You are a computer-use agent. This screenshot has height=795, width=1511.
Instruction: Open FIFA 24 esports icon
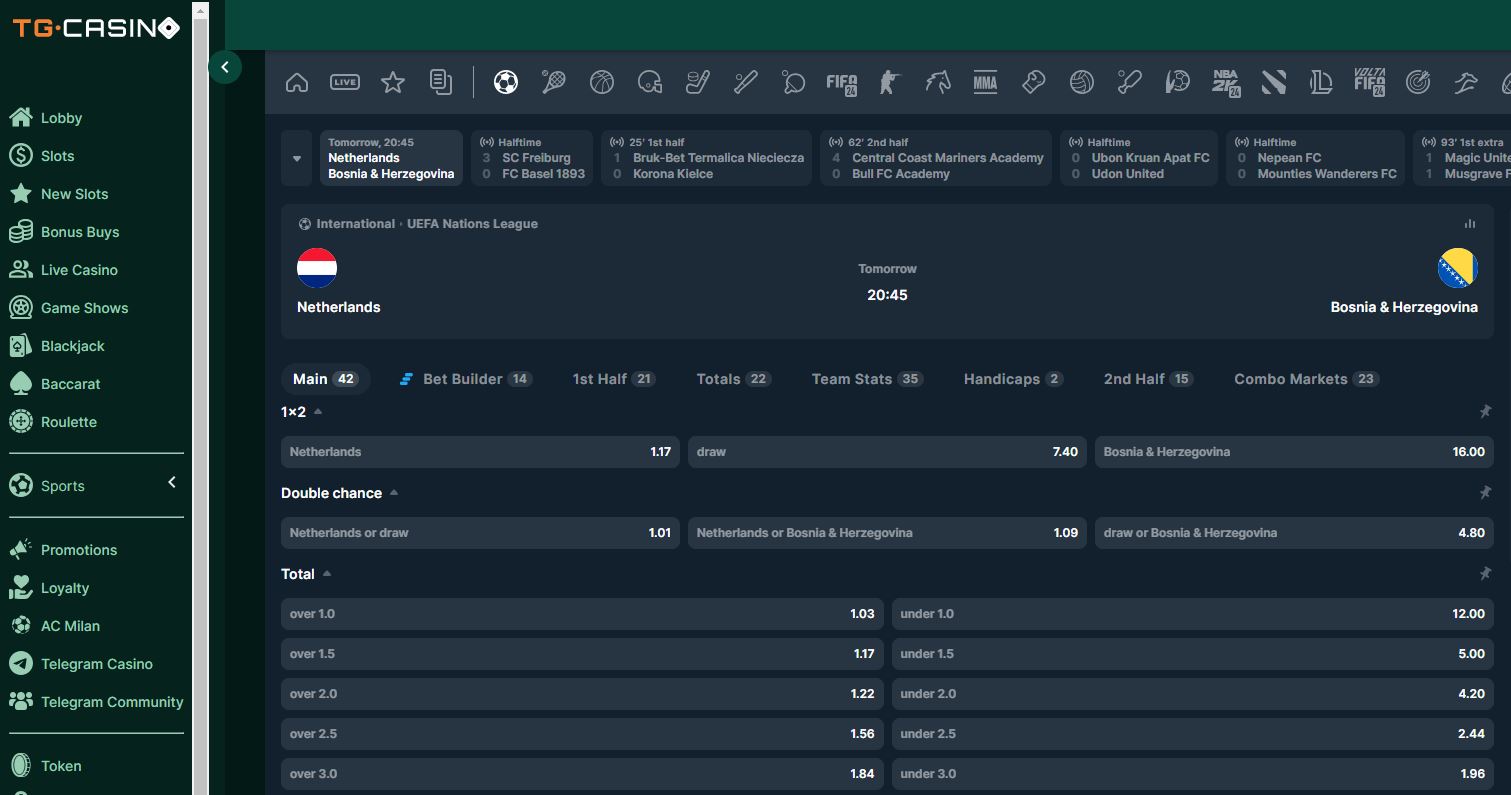coord(842,82)
